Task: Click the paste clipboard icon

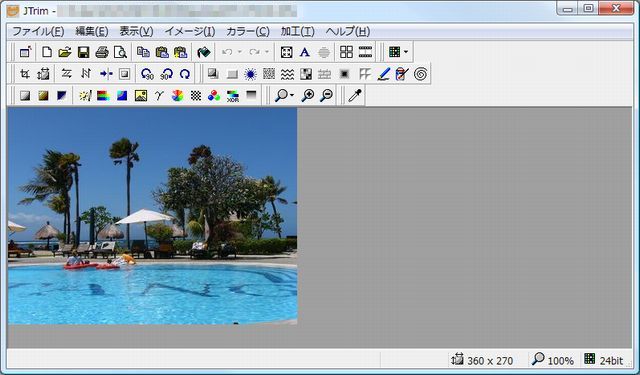Action: click(x=162, y=52)
